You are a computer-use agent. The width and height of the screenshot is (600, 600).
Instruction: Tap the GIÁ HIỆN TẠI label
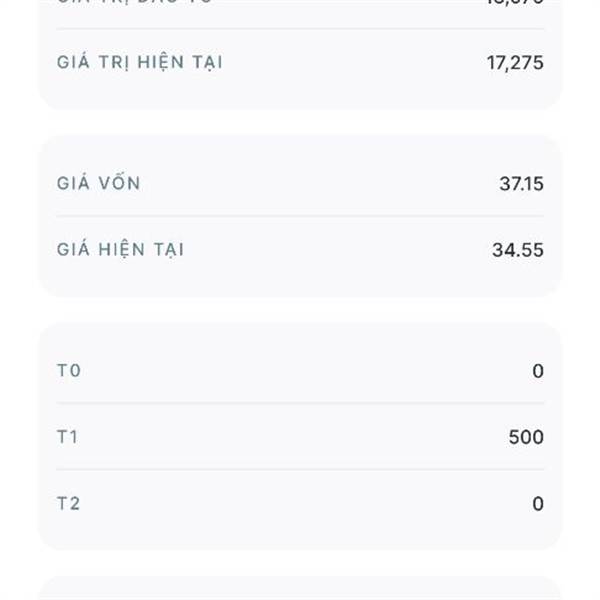pos(120,249)
